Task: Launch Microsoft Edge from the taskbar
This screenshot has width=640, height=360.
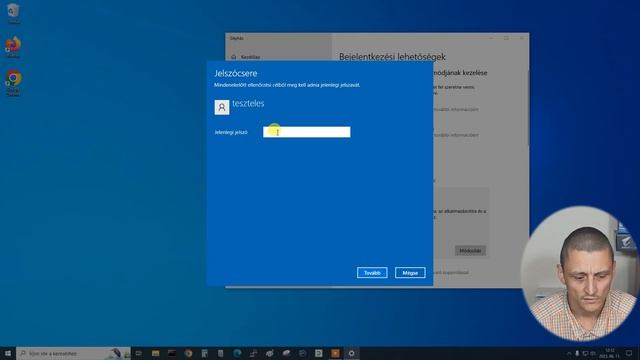Action: tap(237, 353)
